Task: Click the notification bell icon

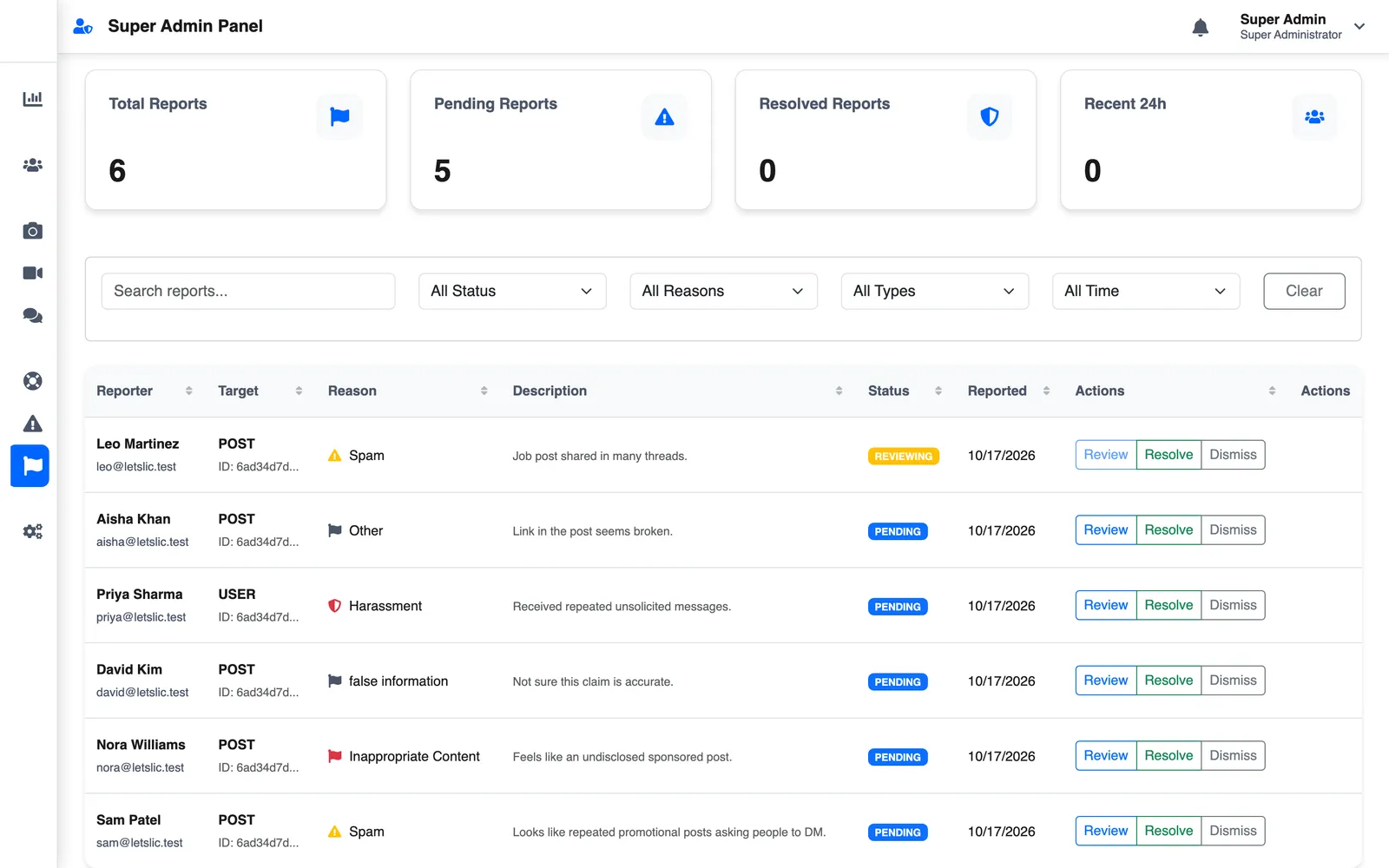Action: pos(1201,27)
